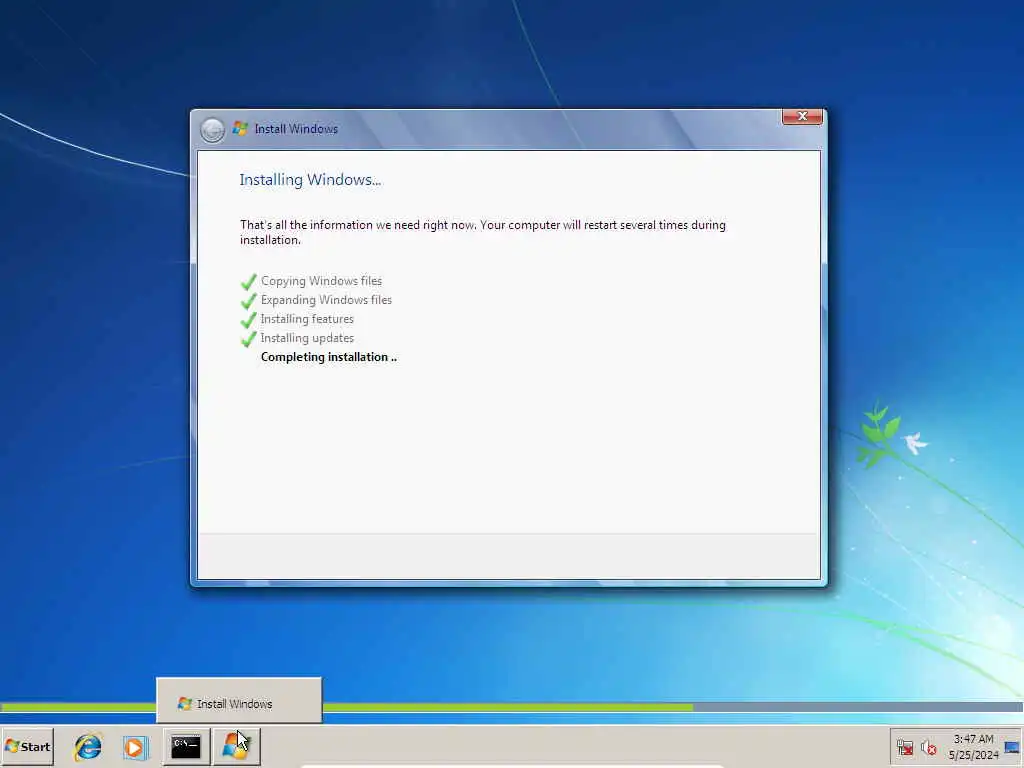Click the 'Installing Windows...' heading
This screenshot has height=768, width=1024.
(x=310, y=180)
